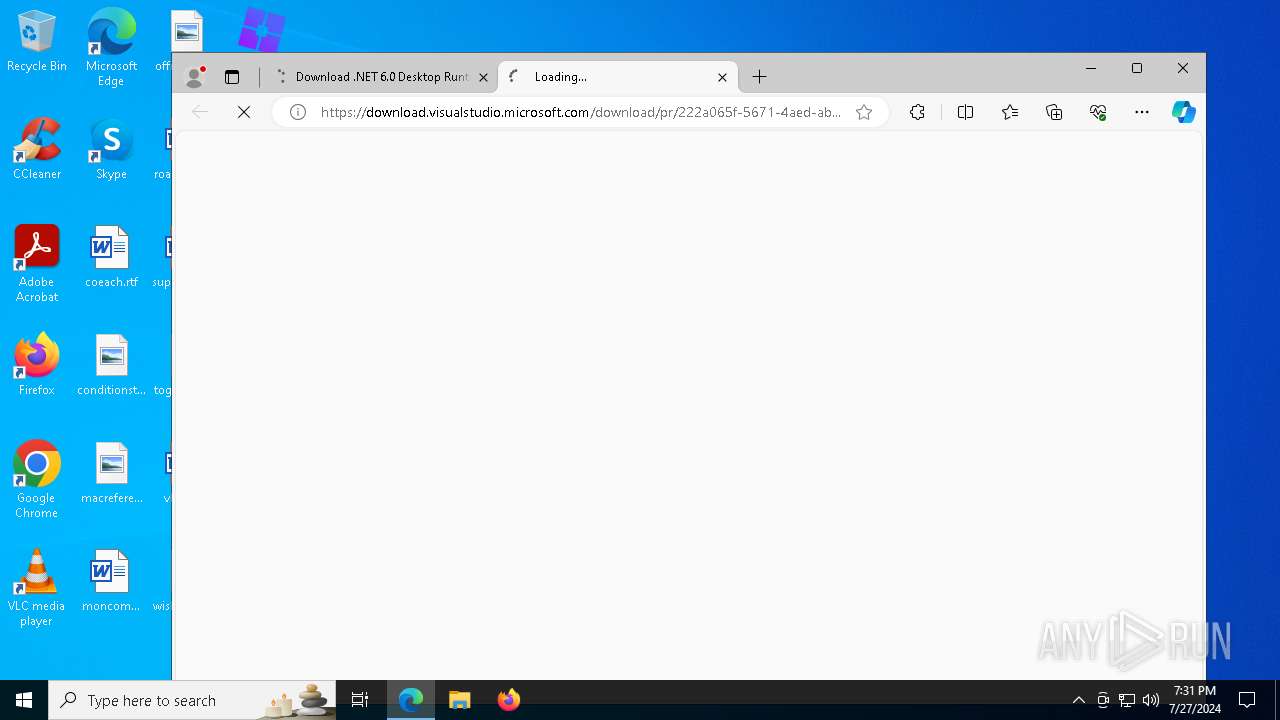Screen dimensions: 1280x720
Task: Stop page loading with X button
Action: [244, 112]
